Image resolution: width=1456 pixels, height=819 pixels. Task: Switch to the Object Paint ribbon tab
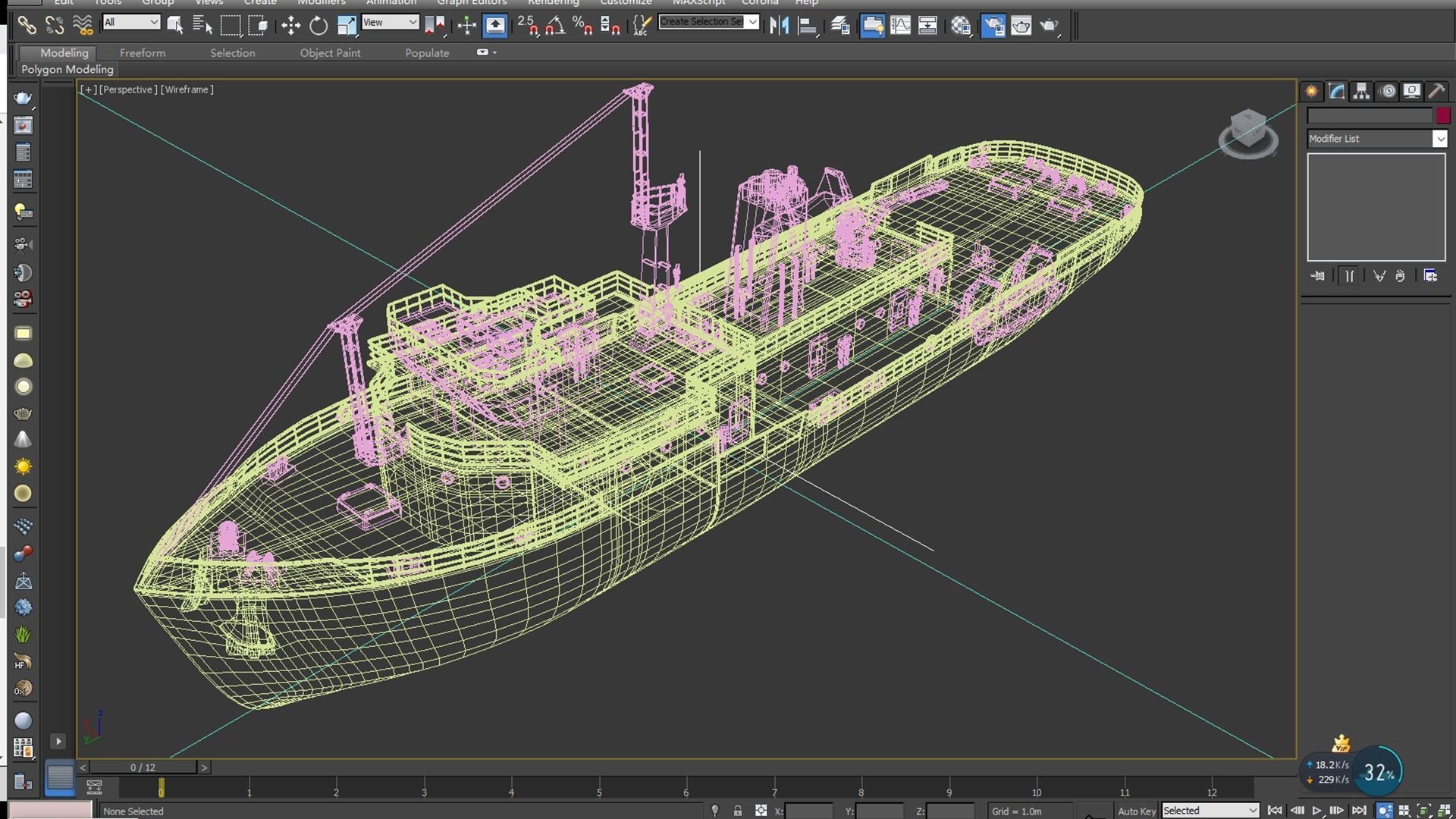330,52
